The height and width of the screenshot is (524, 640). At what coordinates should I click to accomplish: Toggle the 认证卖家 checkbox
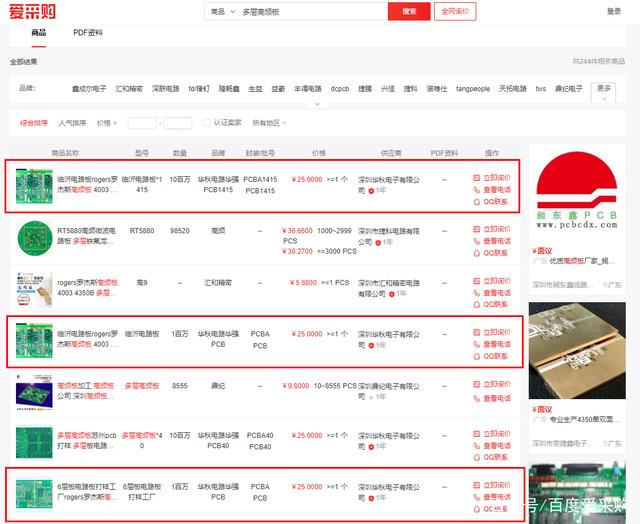point(207,122)
